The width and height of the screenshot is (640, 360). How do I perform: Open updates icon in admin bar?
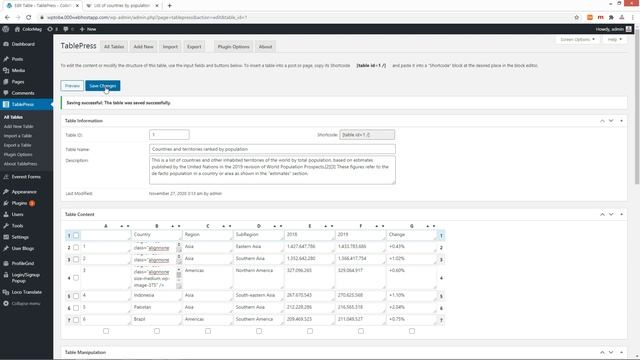[x=50, y=29]
